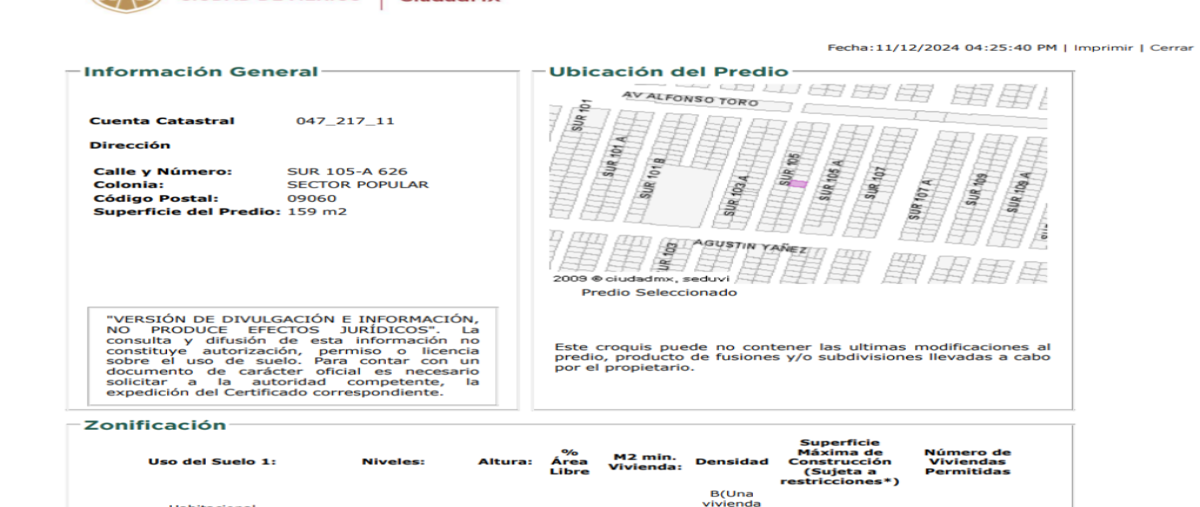Click 'Número de Viviendas Permitidas' column header
The image size is (1200, 507).
pyautogui.click(x=969, y=461)
